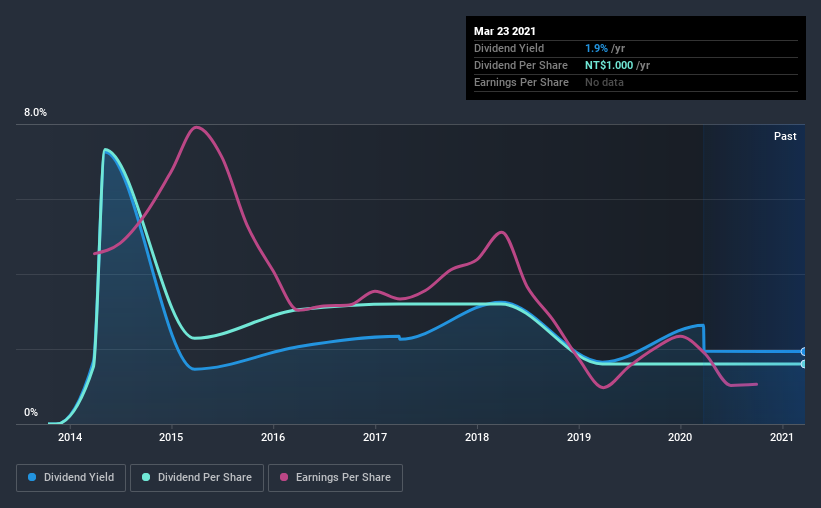The image size is (821, 508).
Task: Click the blue Dividend Yield legend dot
Action: [x=32, y=477]
